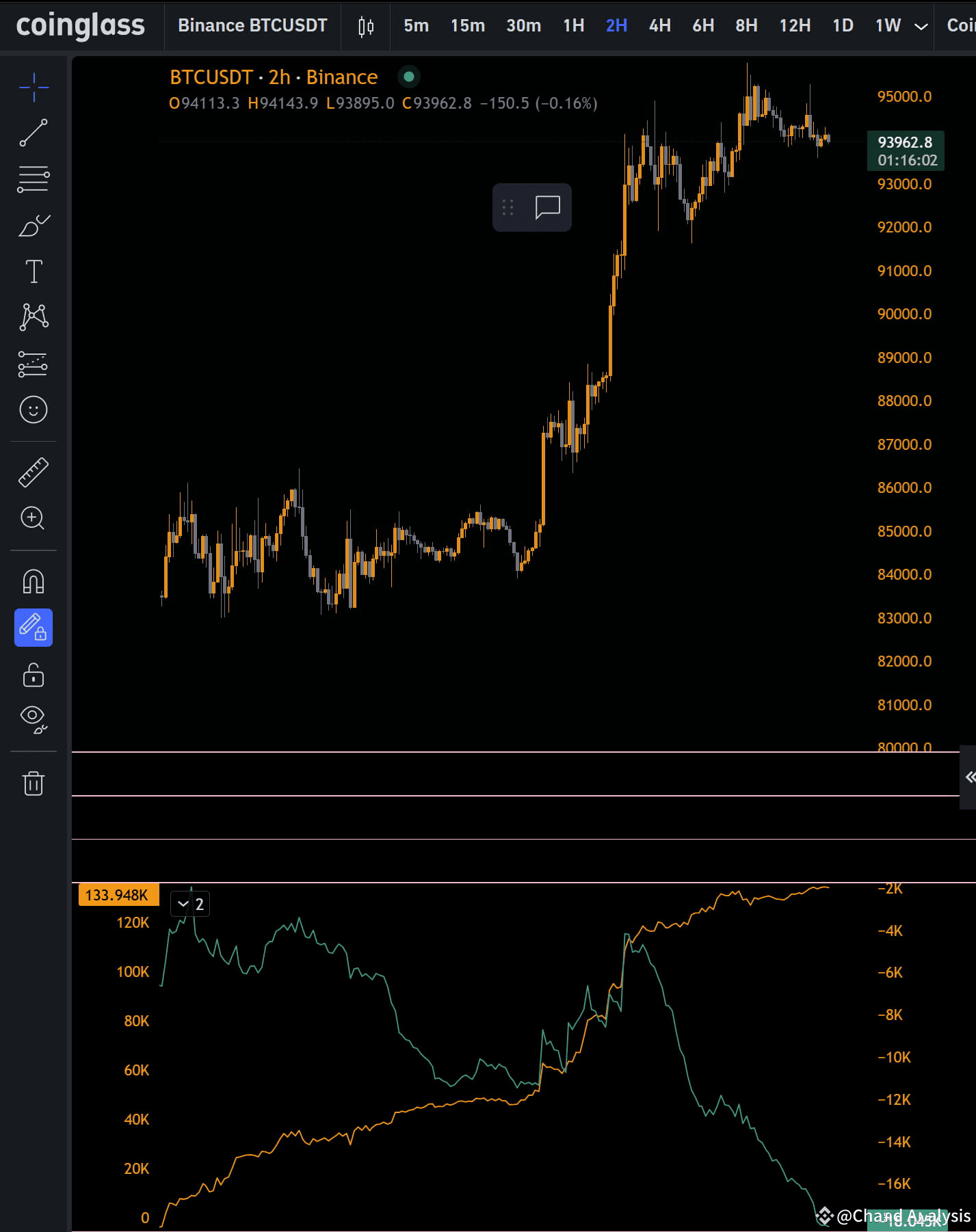Viewport: 976px width, 1232px height.
Task: Open the candlestick chart type selector
Action: pos(366,26)
